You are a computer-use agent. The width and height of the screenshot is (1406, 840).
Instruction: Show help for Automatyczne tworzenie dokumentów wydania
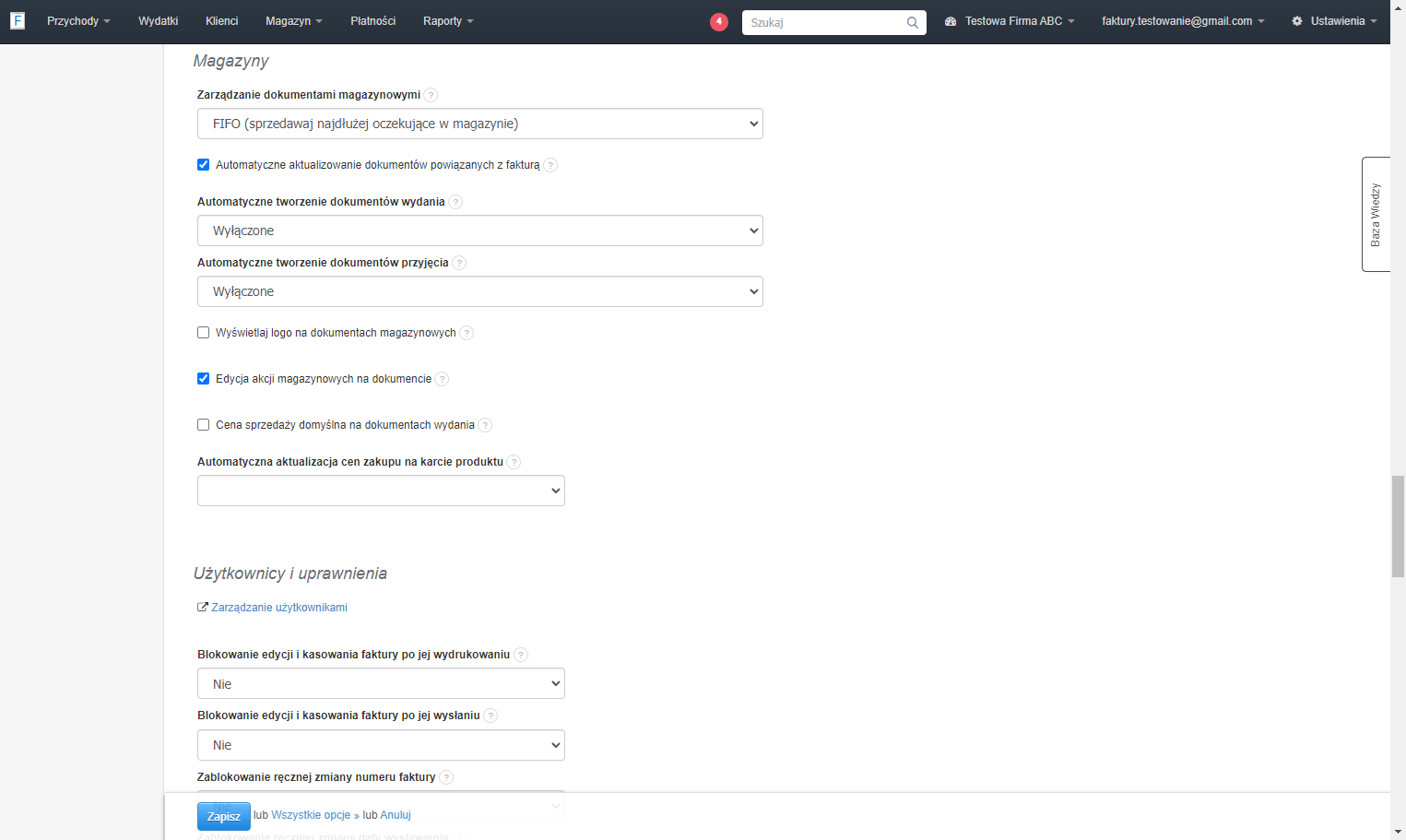[455, 202]
